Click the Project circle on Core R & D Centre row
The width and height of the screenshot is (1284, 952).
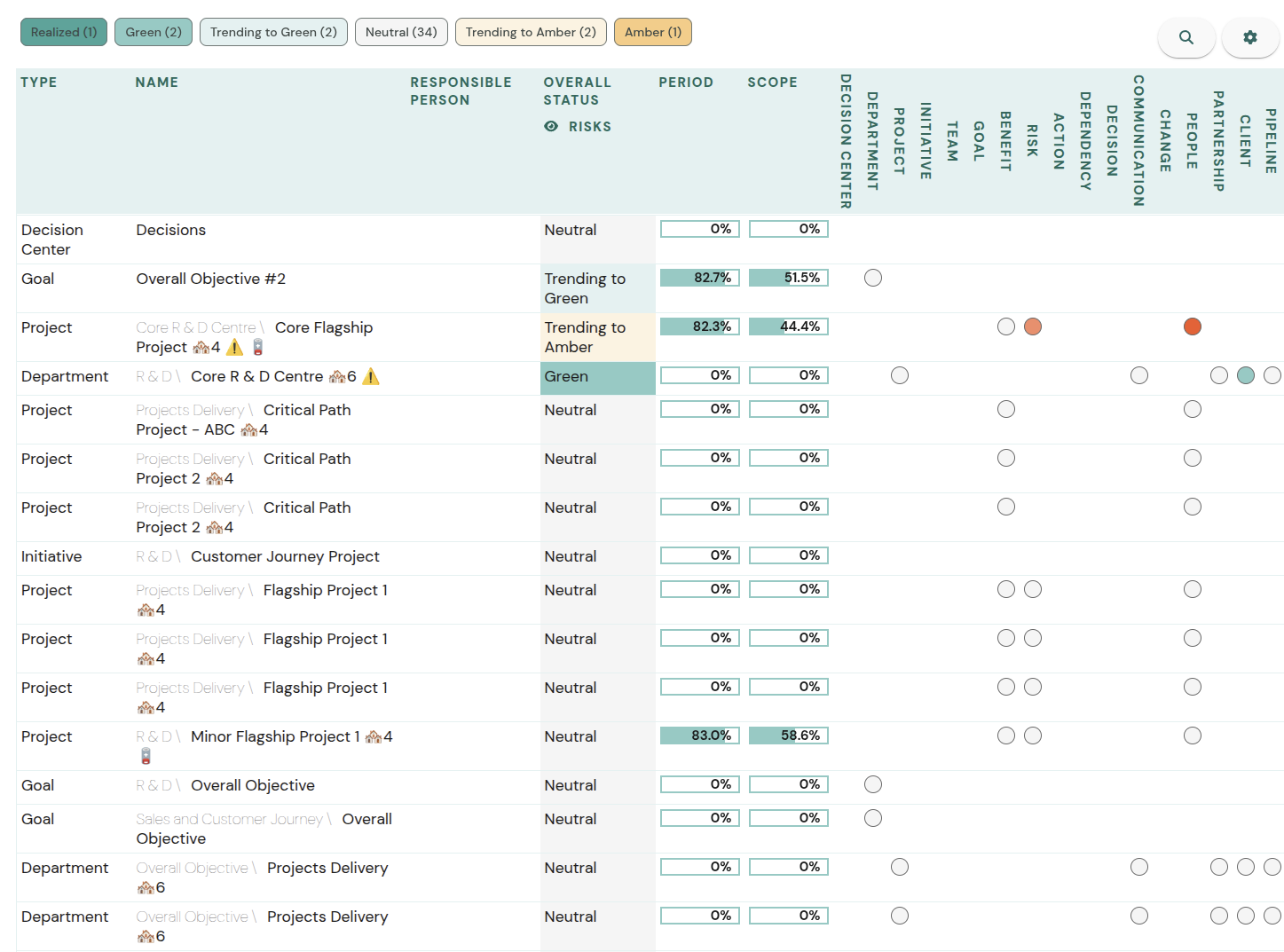point(900,375)
